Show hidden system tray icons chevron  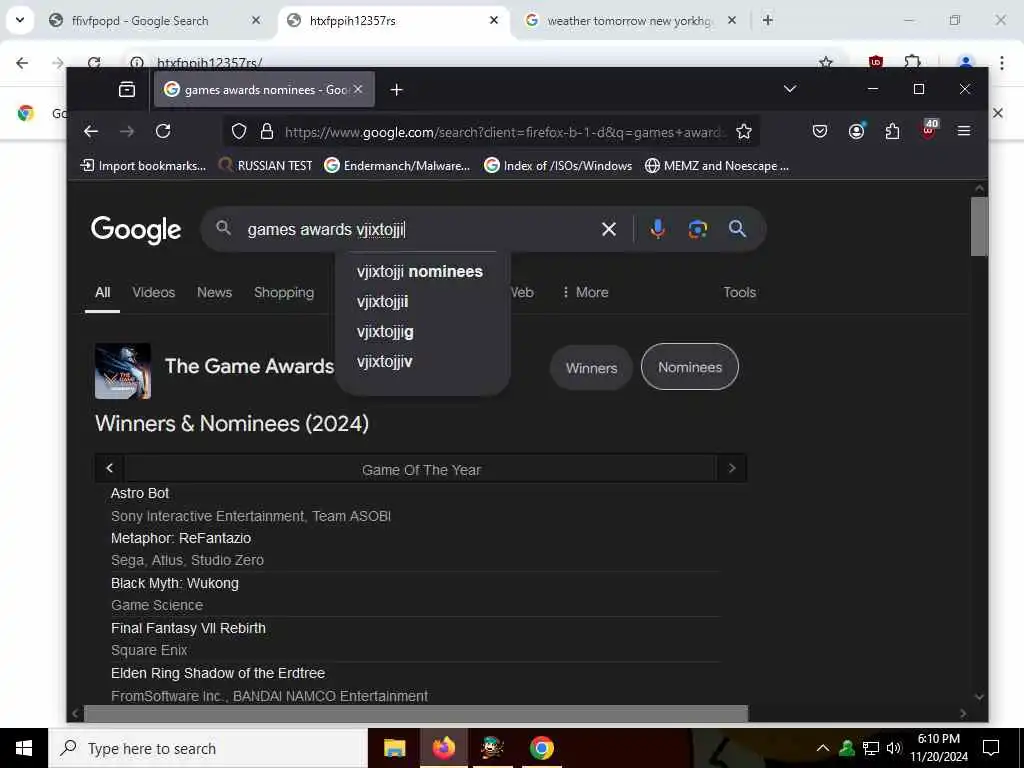[x=823, y=748]
